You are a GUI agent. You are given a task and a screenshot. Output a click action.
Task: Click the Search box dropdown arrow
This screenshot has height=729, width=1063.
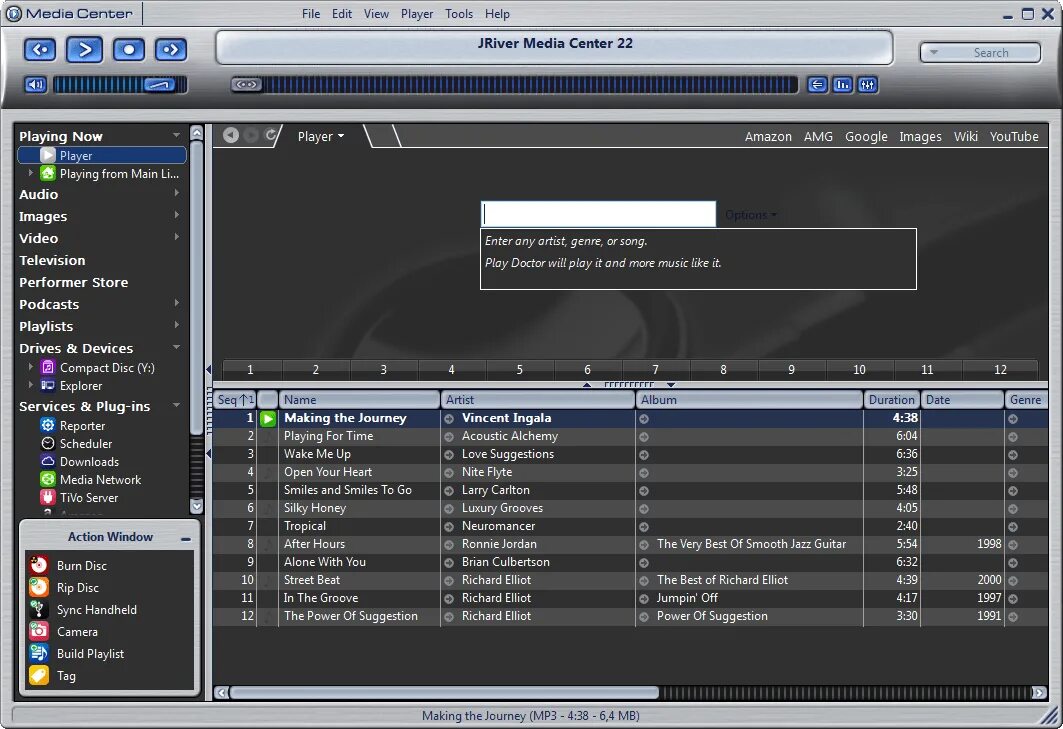[x=934, y=52]
